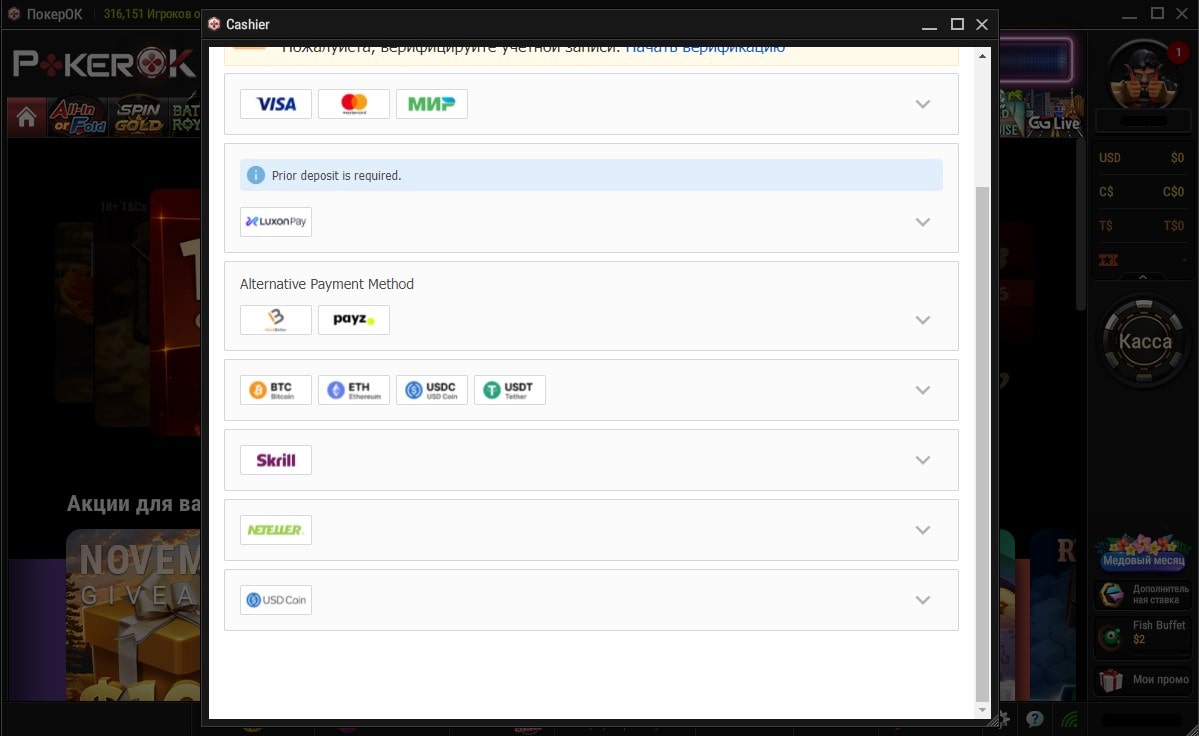Screen dimensions: 1199x736
Task: Open the All-In or Fold game icon
Action: click(x=78, y=117)
